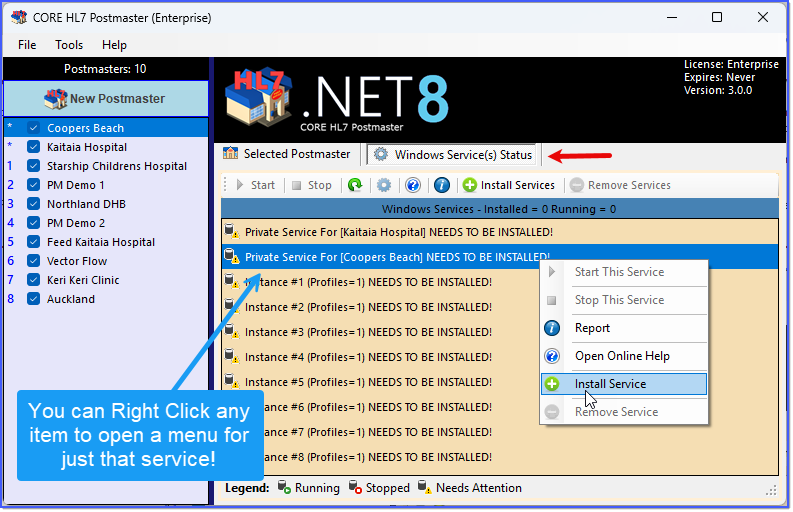This screenshot has height=512, width=793.
Task: Click Remove Services in the toolbar
Action: click(620, 185)
